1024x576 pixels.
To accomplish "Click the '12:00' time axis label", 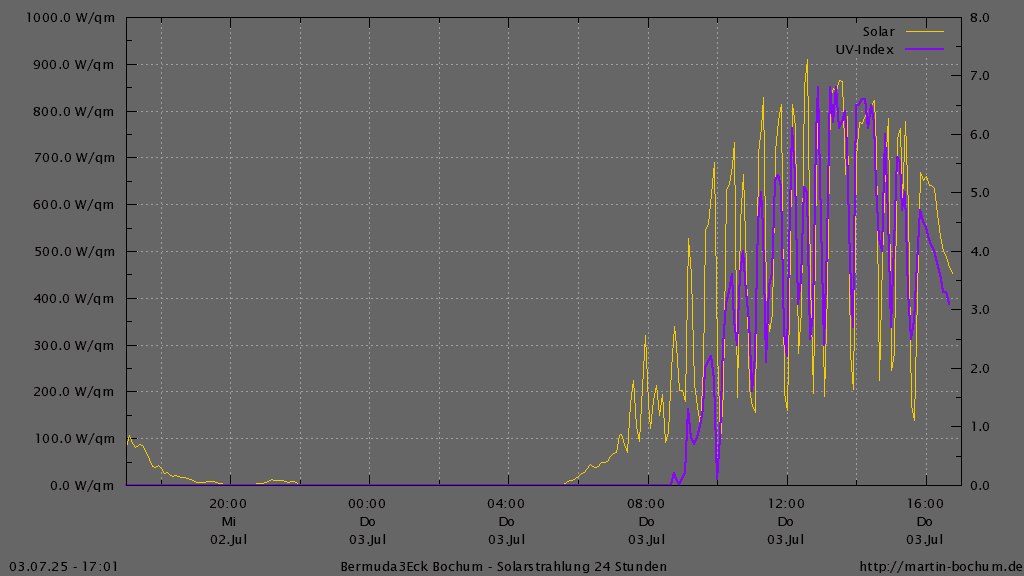I will pyautogui.click(x=786, y=504).
